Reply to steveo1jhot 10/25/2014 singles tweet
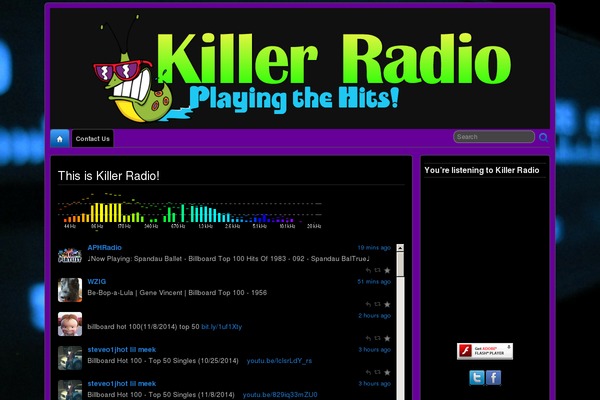The width and height of the screenshot is (600, 400). (x=368, y=372)
